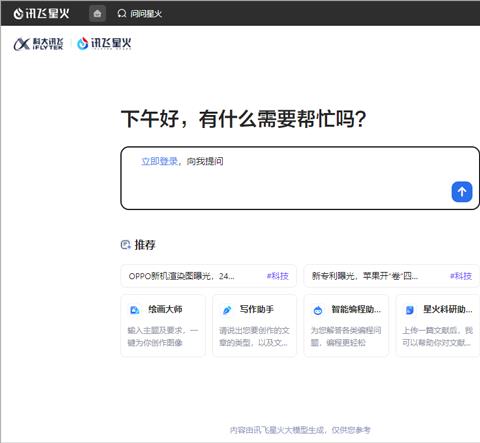This screenshot has width=480, height=443.
Task: Click the 星火科研助手 document icon
Action: [x=410, y=310]
